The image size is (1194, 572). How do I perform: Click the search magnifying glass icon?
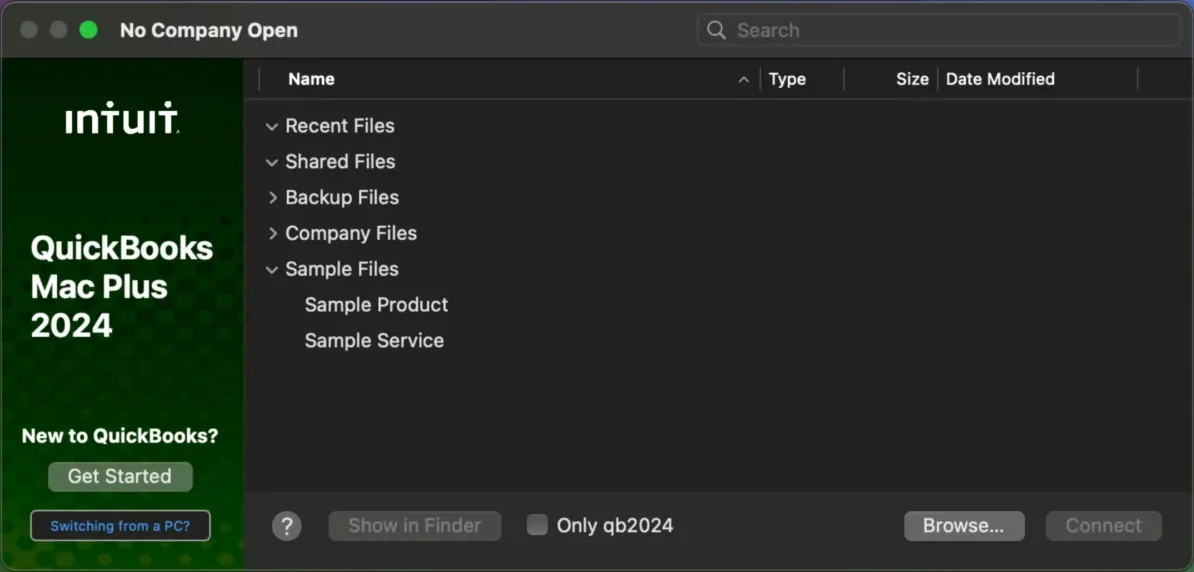(716, 30)
